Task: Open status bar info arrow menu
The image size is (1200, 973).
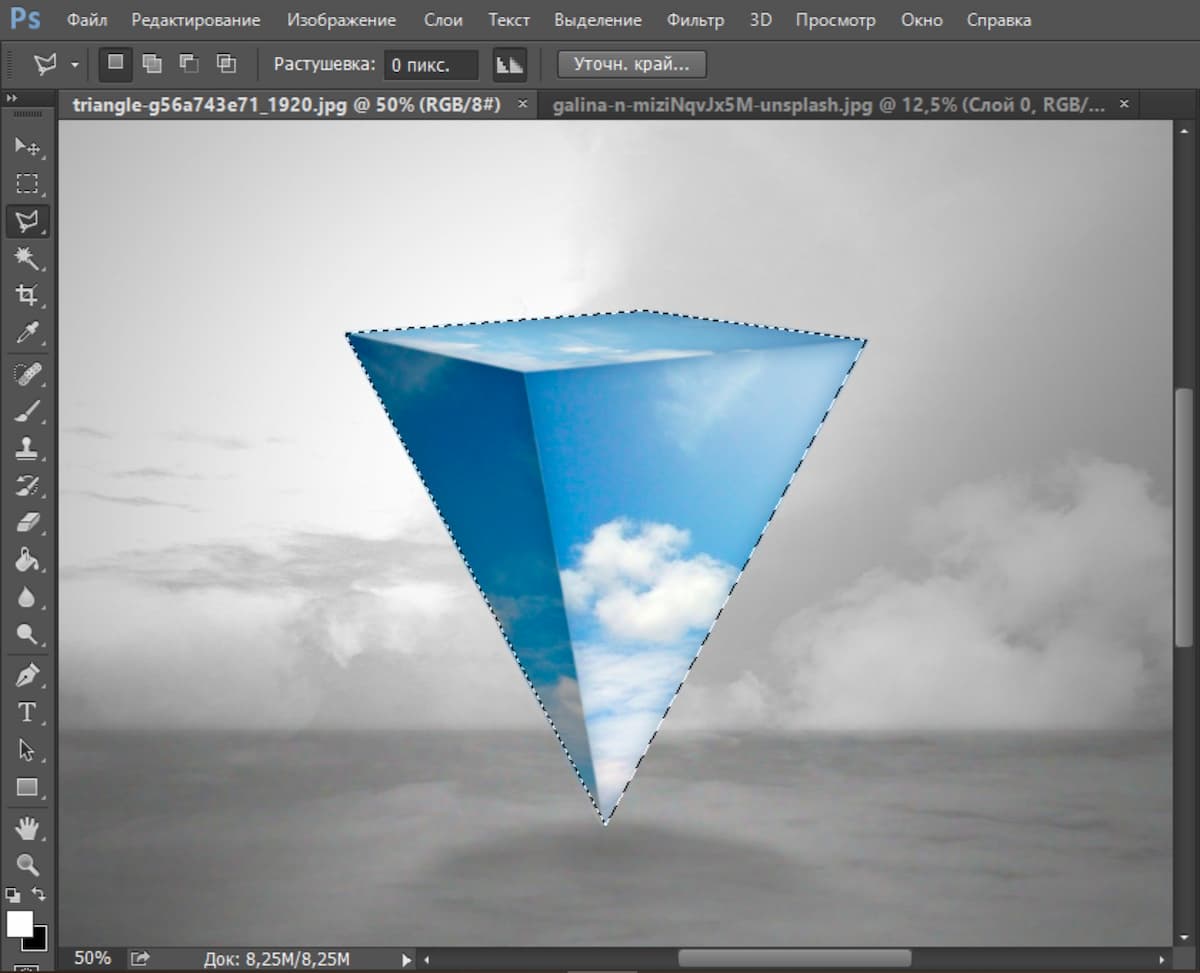Action: [406, 960]
